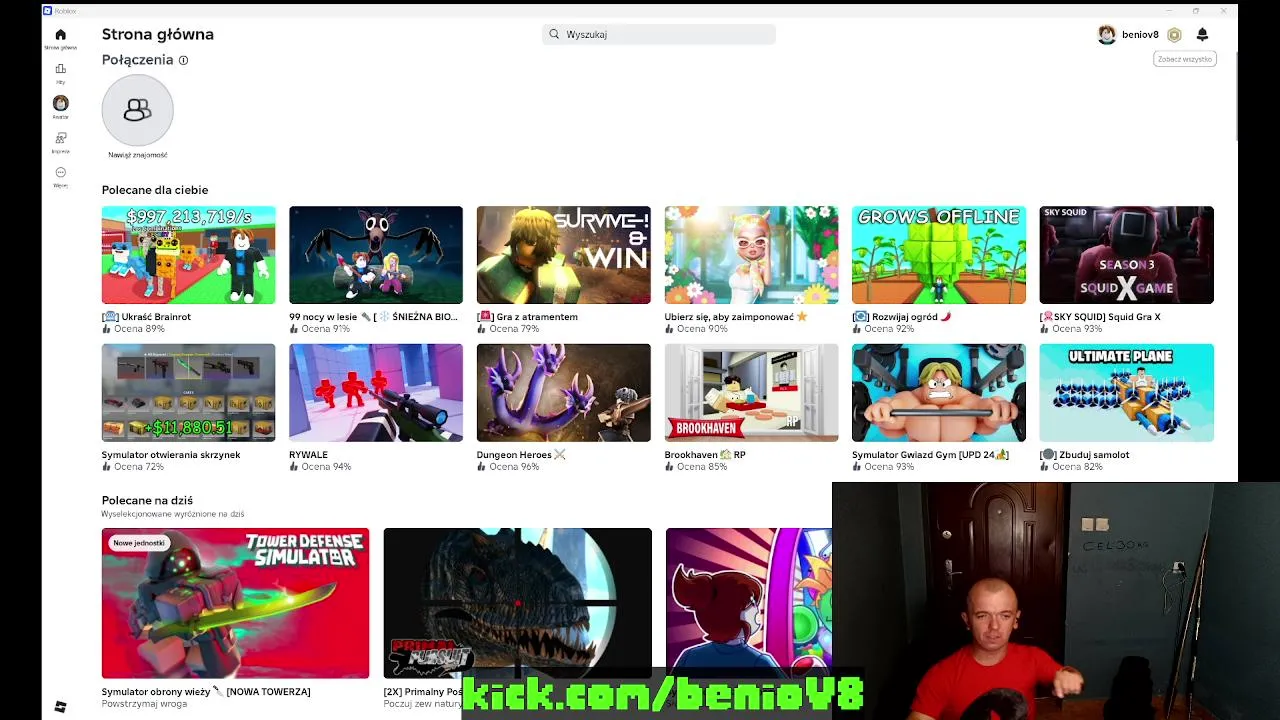Click the Nawiąż znajomość label

[138, 155]
